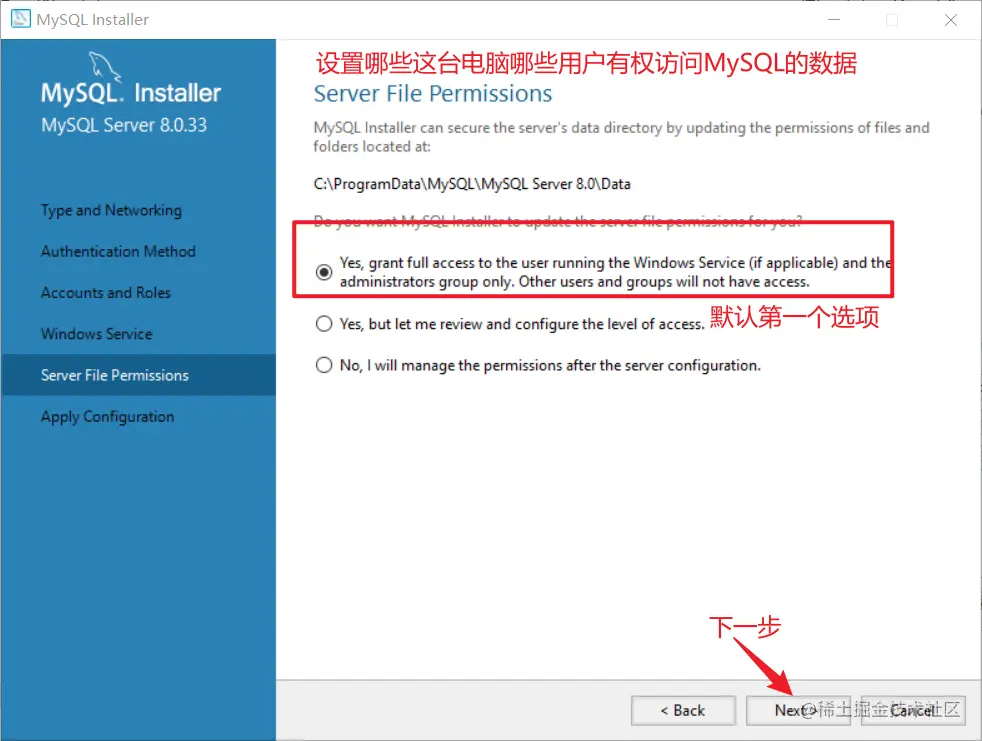Minimize the MySQL Installer window
This screenshot has height=741, width=982.
coord(834,19)
